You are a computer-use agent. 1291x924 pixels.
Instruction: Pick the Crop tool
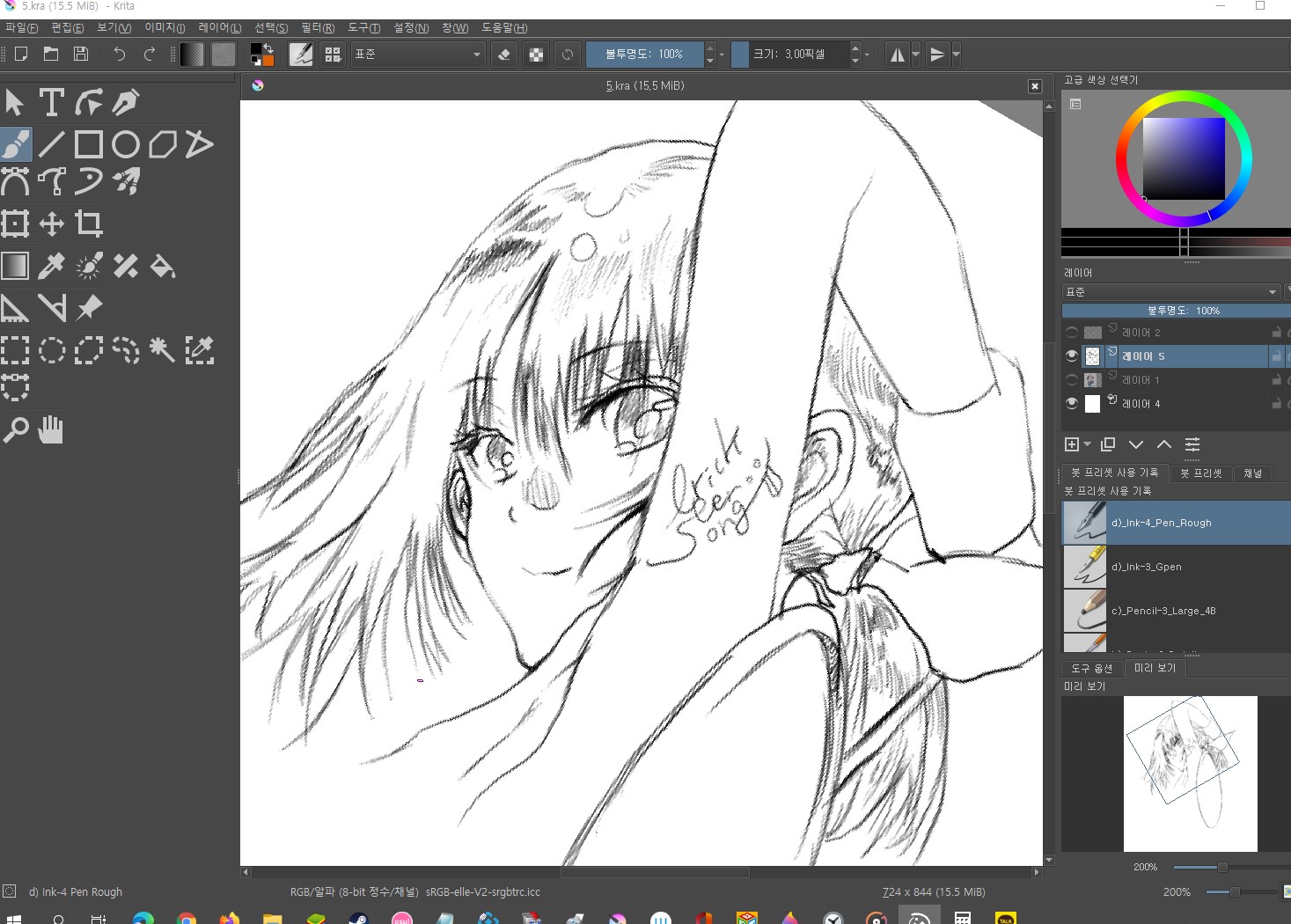[x=89, y=224]
